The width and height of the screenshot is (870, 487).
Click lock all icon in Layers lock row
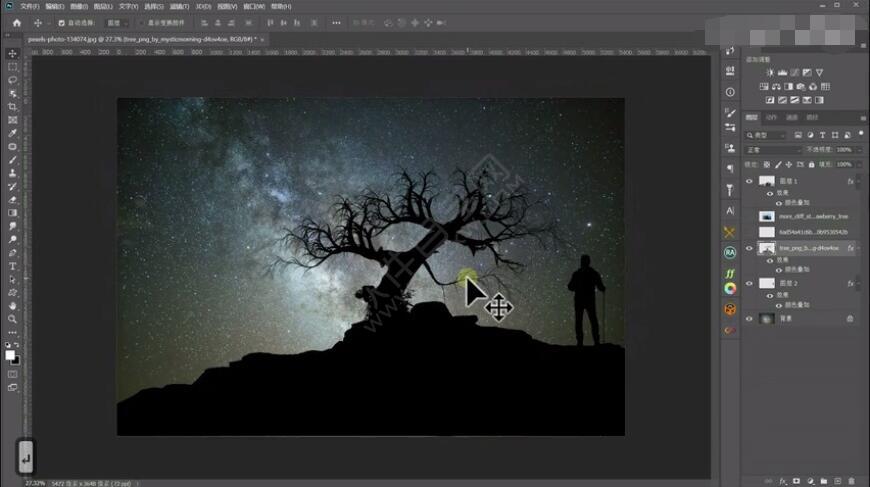[812, 165]
